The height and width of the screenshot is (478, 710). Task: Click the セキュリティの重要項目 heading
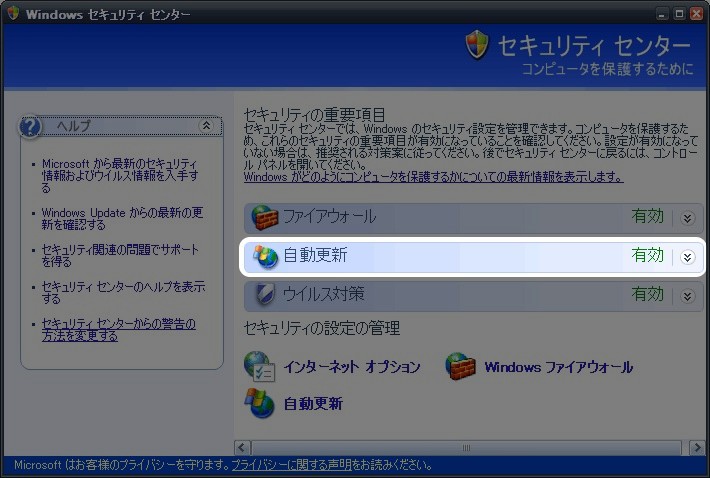[314, 115]
